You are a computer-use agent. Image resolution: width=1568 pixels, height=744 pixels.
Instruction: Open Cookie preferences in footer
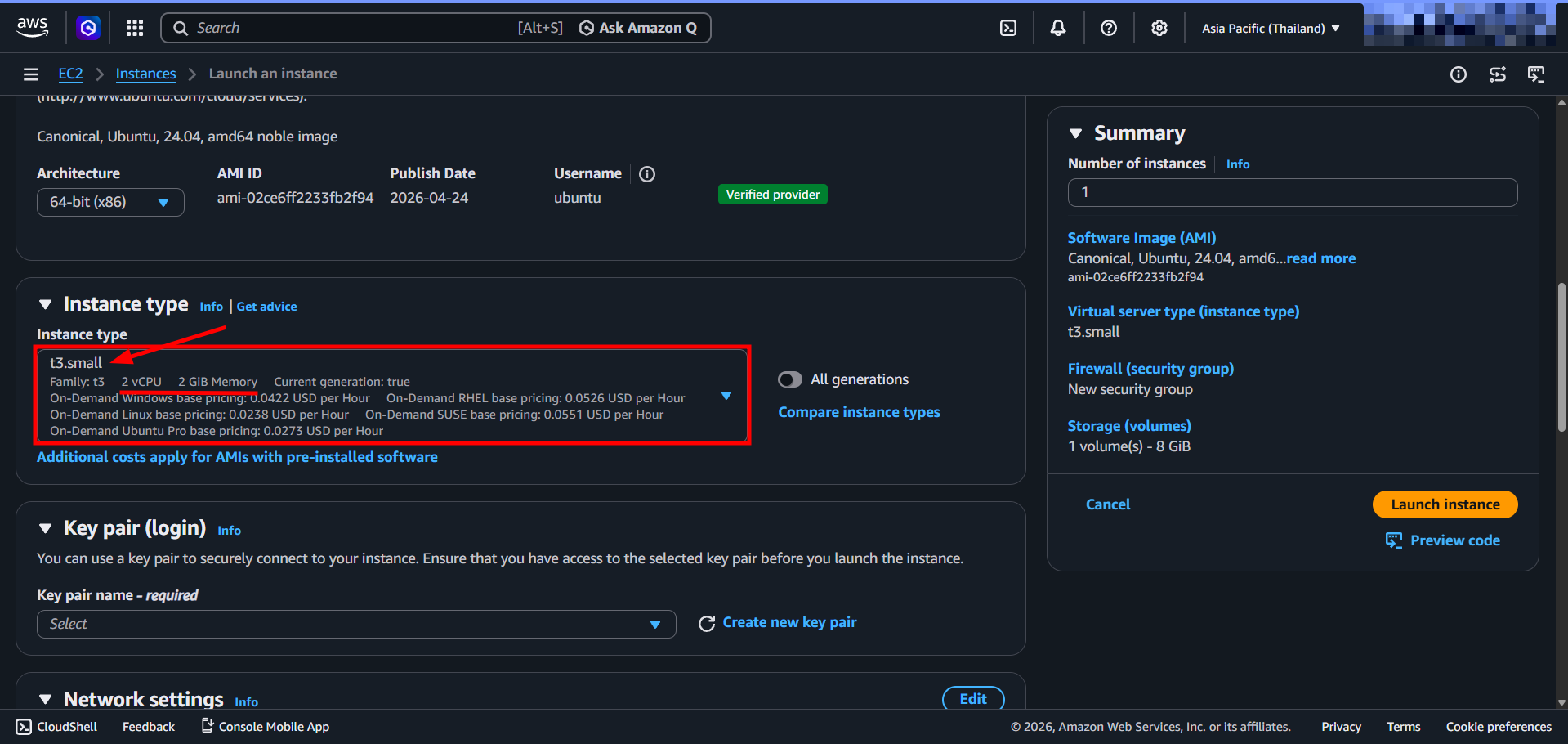(1499, 727)
